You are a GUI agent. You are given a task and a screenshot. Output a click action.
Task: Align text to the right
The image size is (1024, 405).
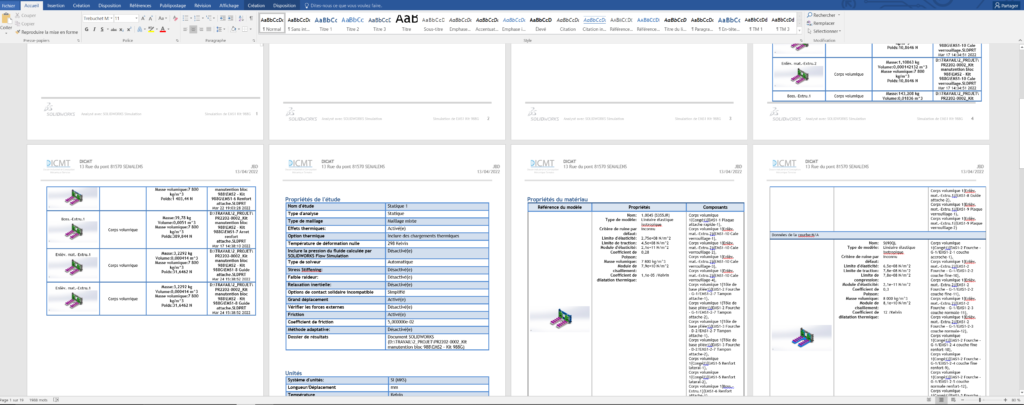click(201, 29)
